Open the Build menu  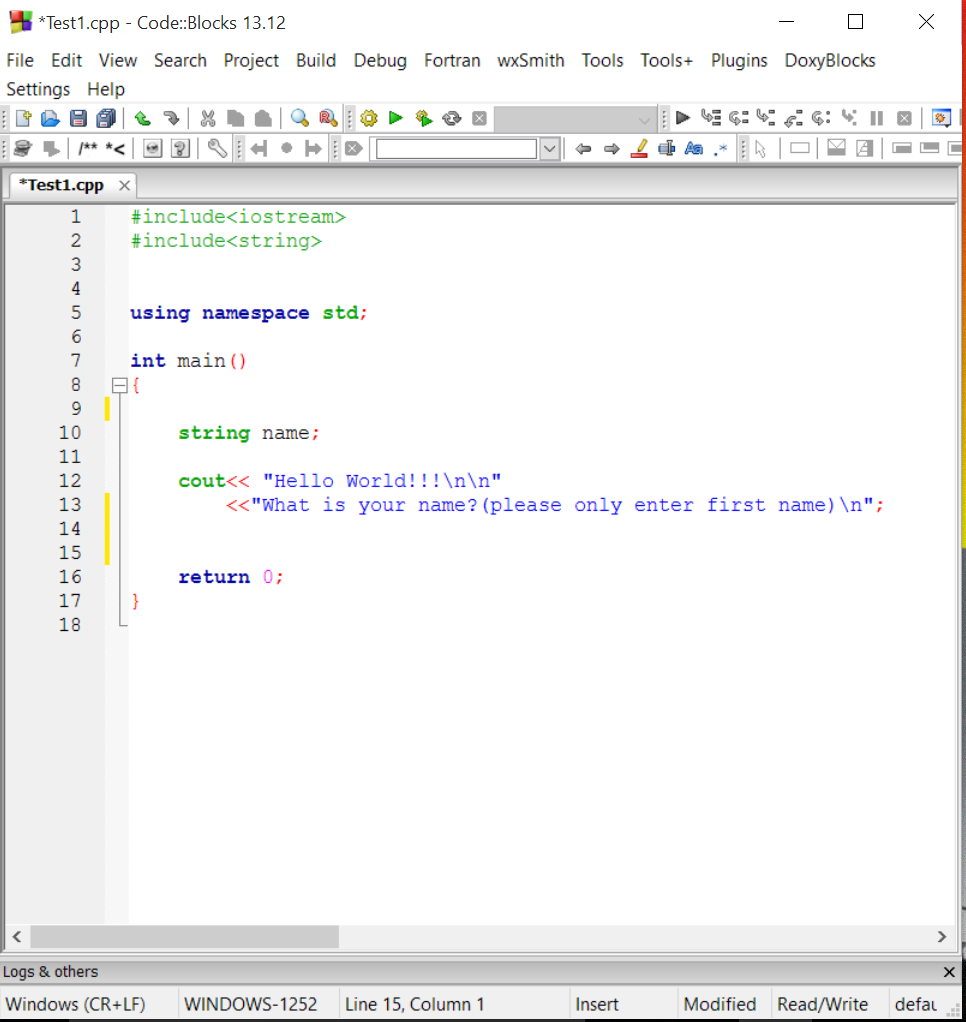(316, 61)
